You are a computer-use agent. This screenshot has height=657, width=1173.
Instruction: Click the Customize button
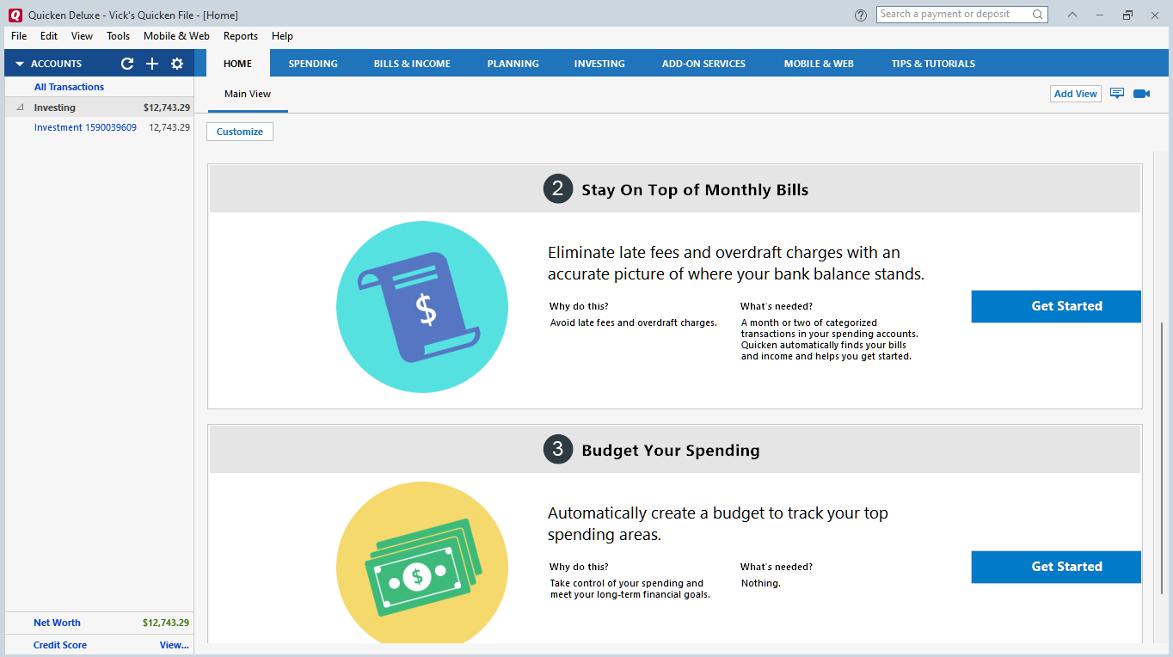[x=240, y=132]
